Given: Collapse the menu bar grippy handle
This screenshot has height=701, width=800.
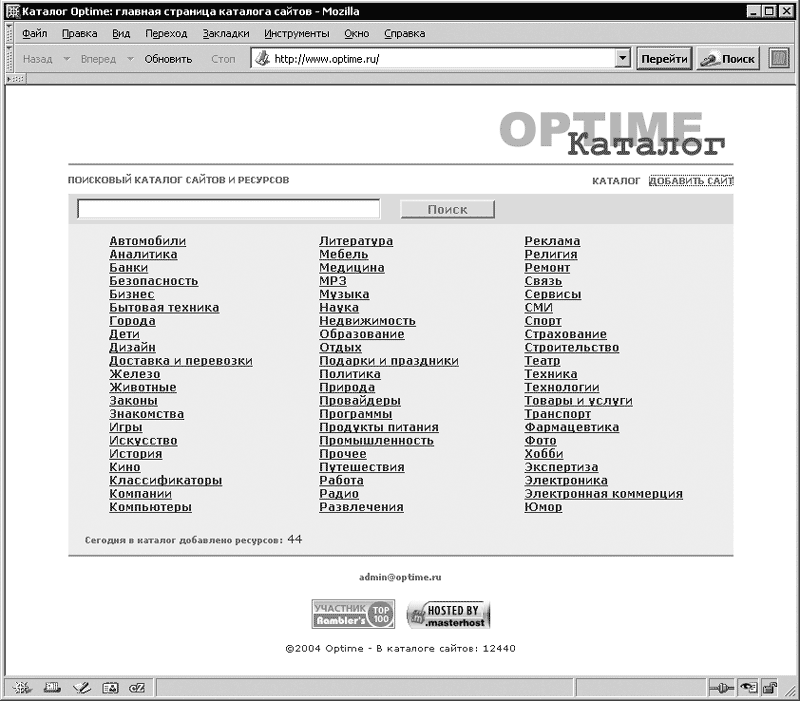Looking at the screenshot, I should 9,34.
